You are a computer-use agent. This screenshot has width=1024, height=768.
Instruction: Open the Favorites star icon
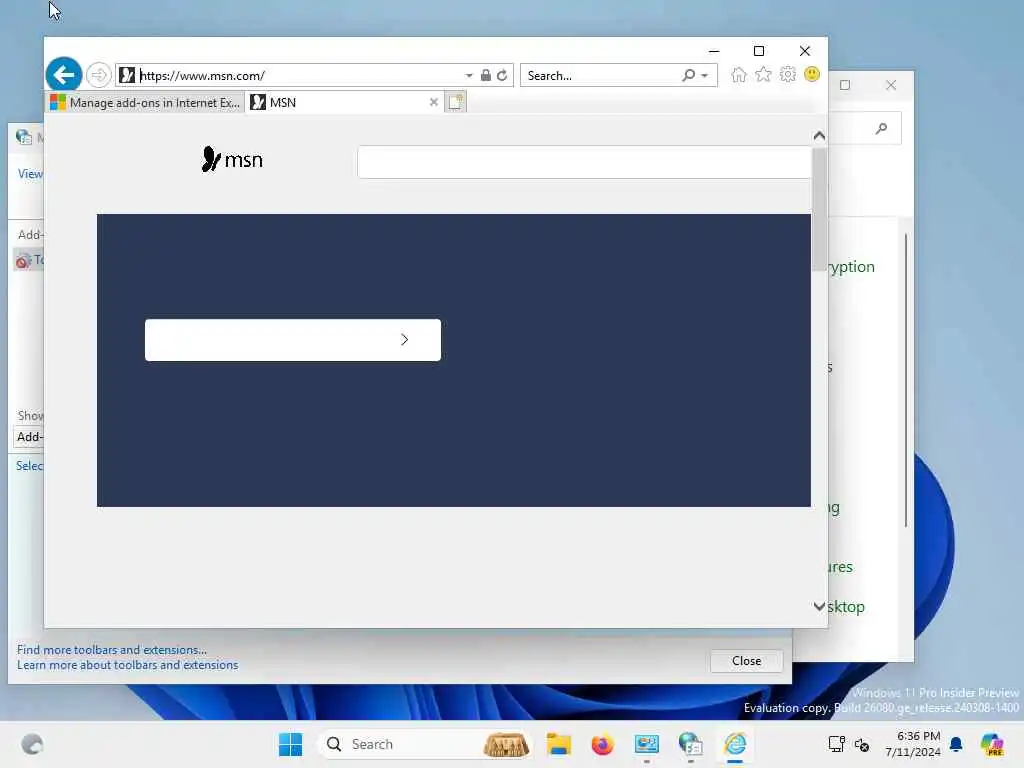pos(763,74)
